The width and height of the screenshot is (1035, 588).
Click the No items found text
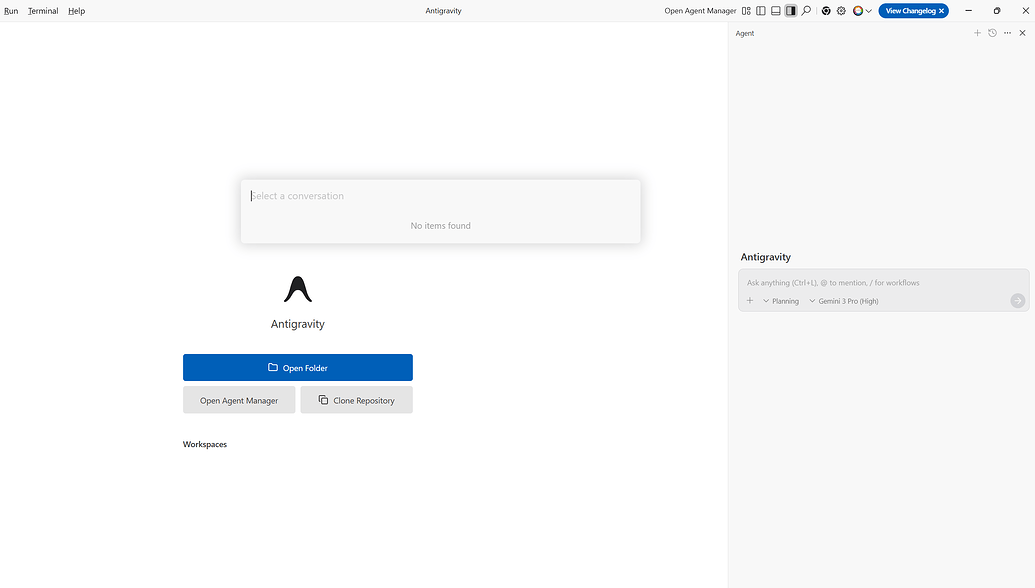(x=440, y=226)
